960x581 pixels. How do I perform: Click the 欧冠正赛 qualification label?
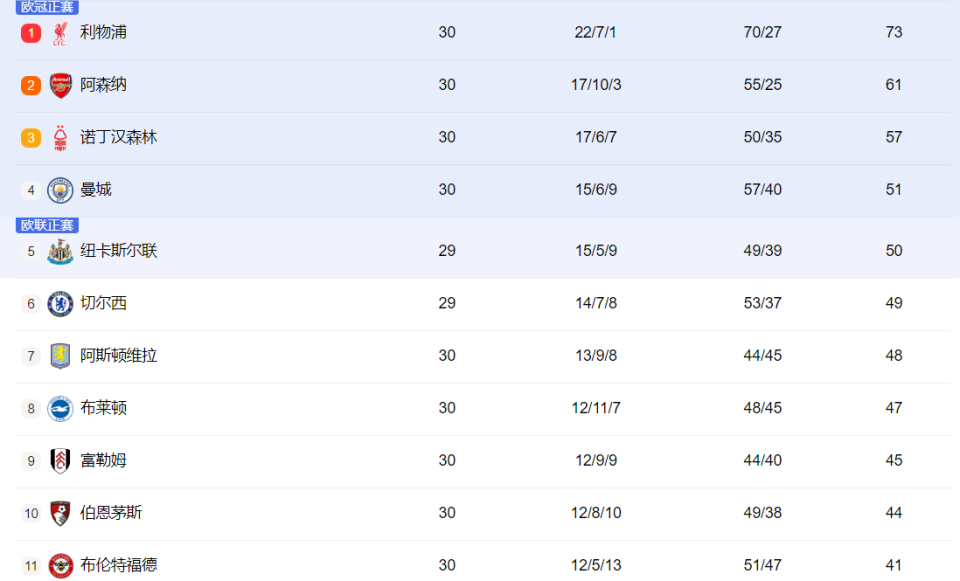[x=47, y=7]
